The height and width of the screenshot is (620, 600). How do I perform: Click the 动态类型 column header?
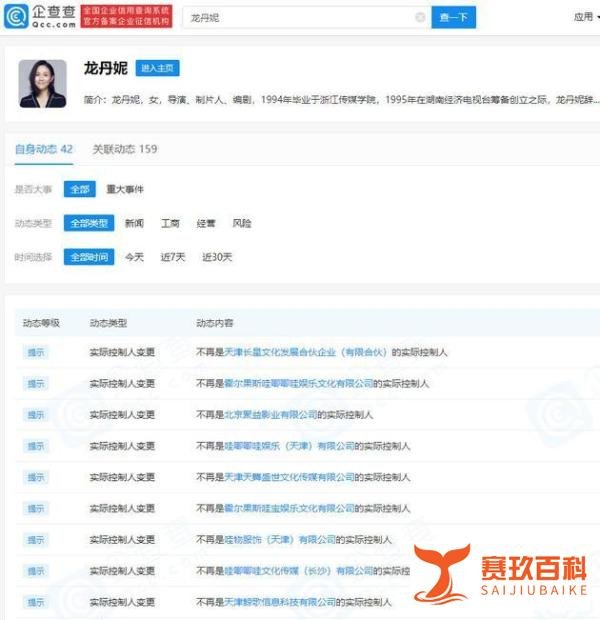[108, 323]
